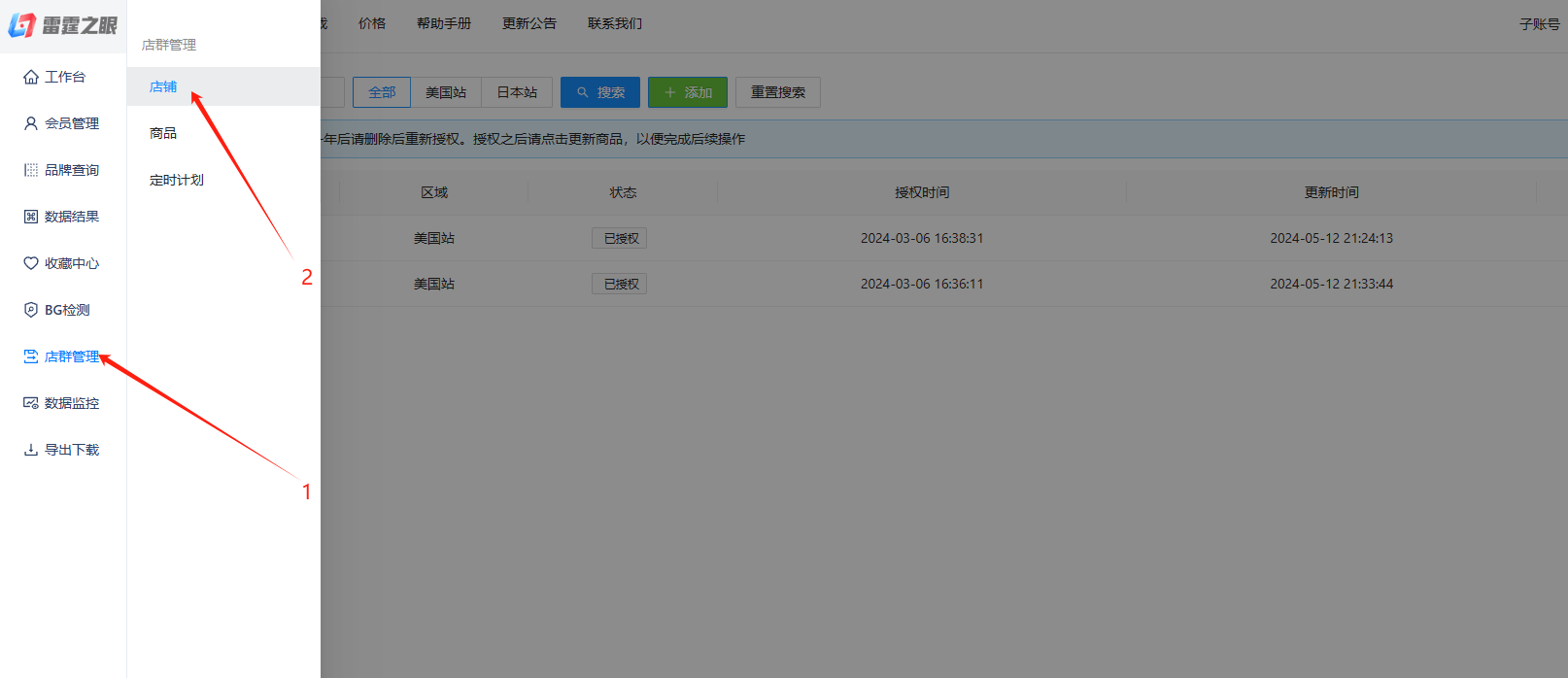The image size is (1568, 678).
Task: Click the download icon for 导出下载
Action: (x=31, y=450)
